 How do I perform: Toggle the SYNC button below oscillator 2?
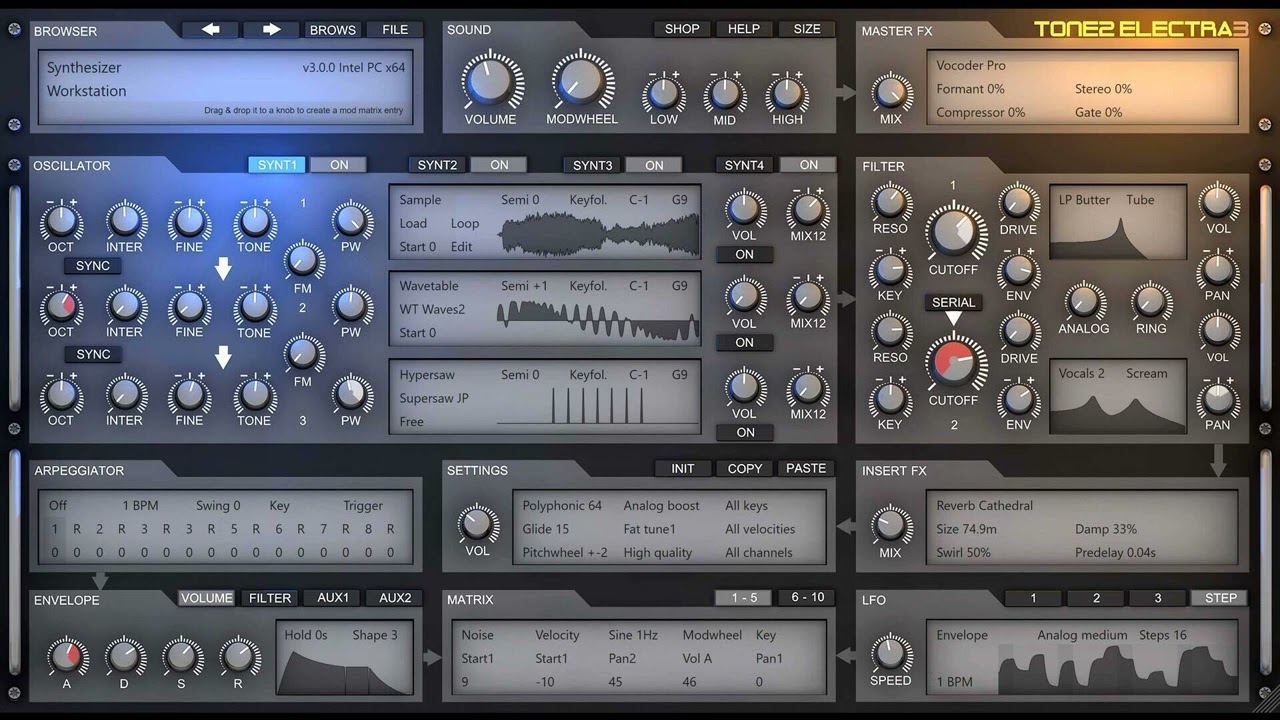[93, 354]
